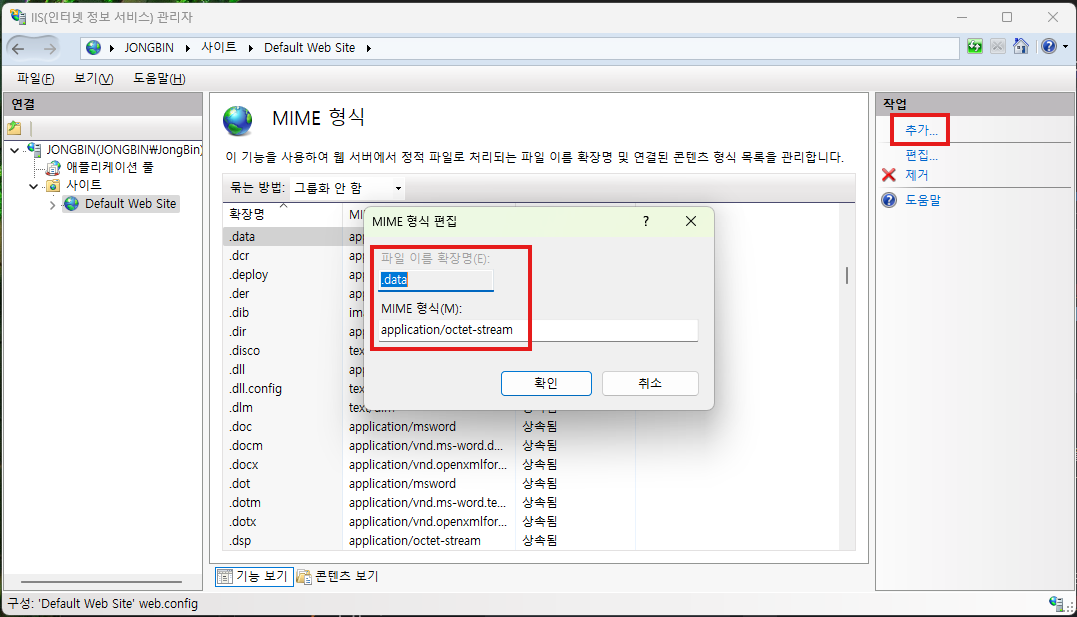Click arrow after 사이트 in breadcrumb

(250, 48)
